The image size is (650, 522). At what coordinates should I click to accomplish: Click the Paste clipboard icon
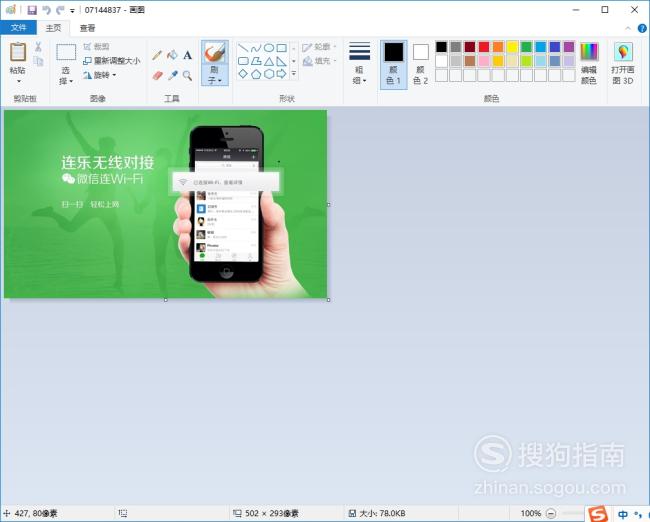pyautogui.click(x=18, y=52)
